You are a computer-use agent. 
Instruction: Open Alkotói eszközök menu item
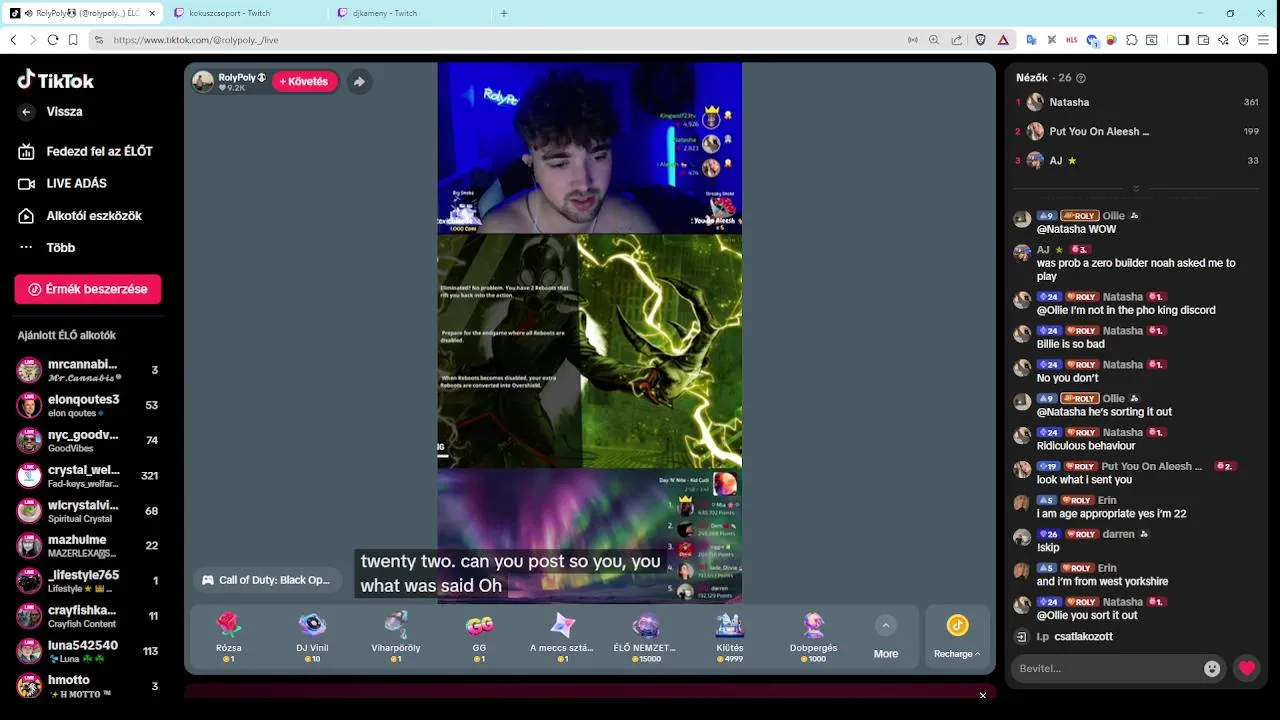[82, 215]
